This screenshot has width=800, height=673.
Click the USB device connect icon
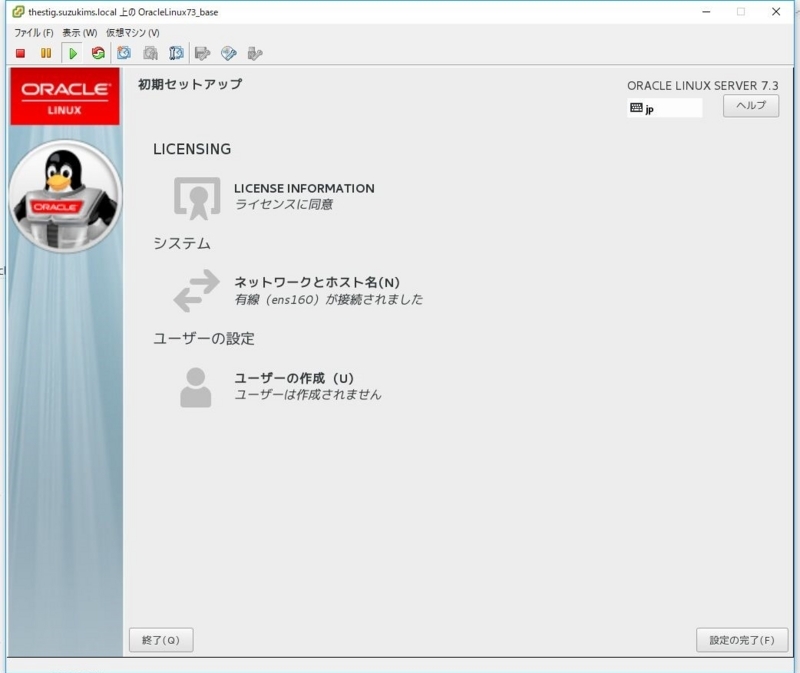[x=255, y=53]
